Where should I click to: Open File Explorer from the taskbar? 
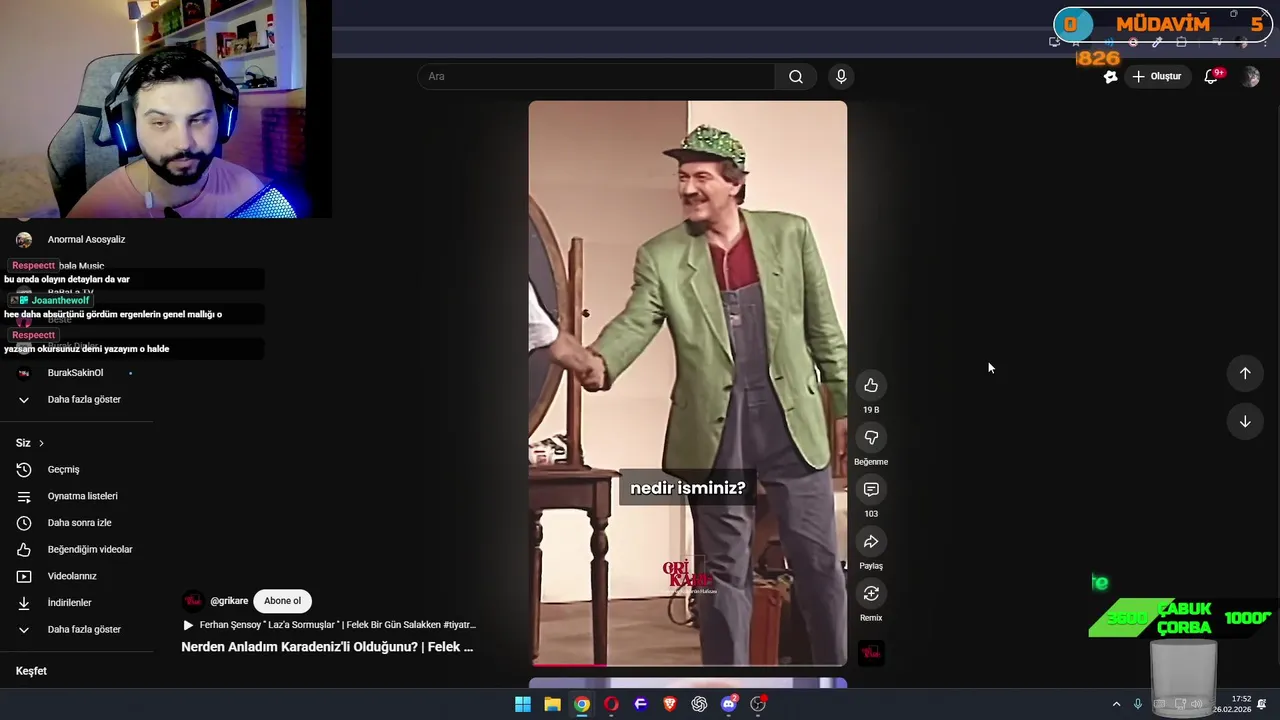coord(552,704)
